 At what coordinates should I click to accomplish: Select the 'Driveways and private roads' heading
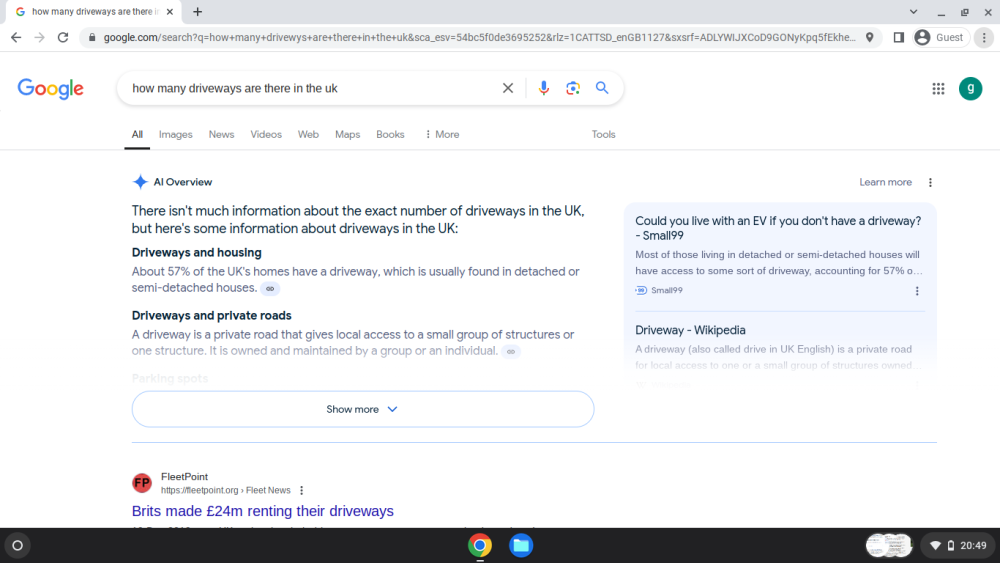click(212, 316)
